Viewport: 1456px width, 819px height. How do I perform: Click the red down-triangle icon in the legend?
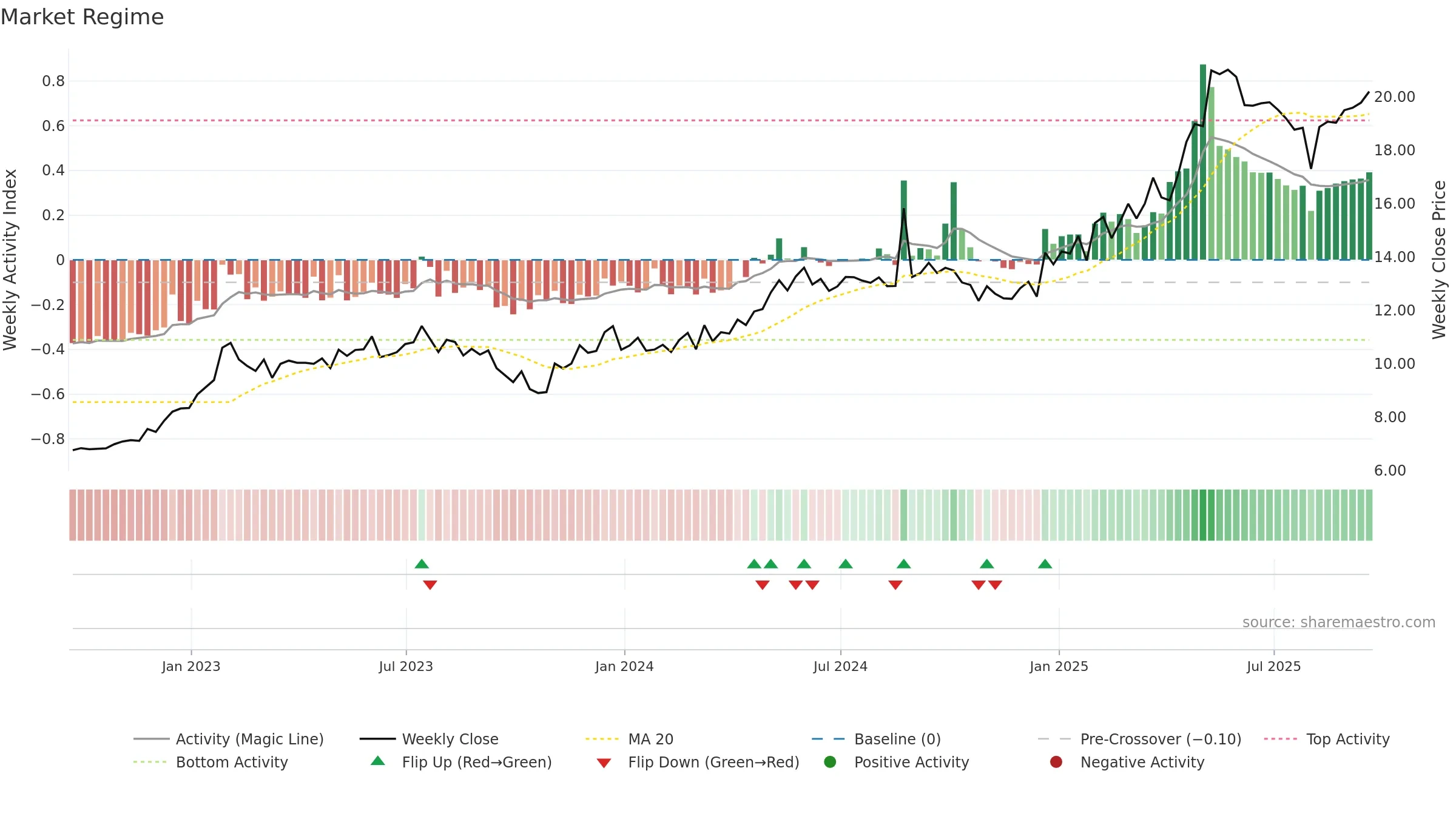[x=604, y=763]
